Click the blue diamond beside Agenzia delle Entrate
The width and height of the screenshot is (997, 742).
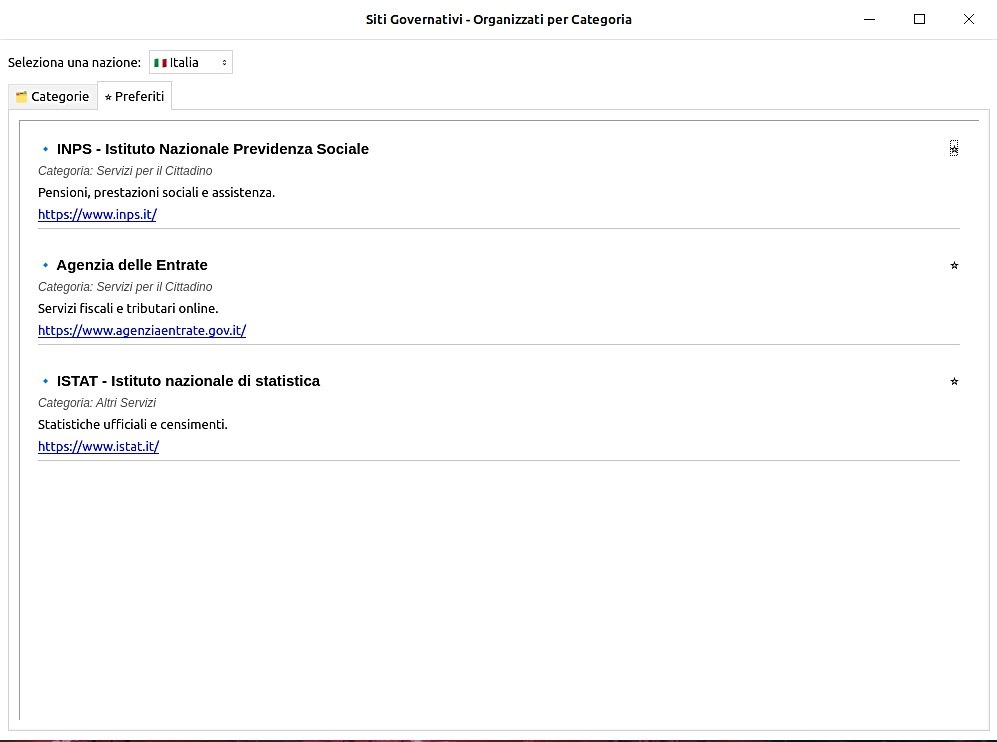point(45,265)
